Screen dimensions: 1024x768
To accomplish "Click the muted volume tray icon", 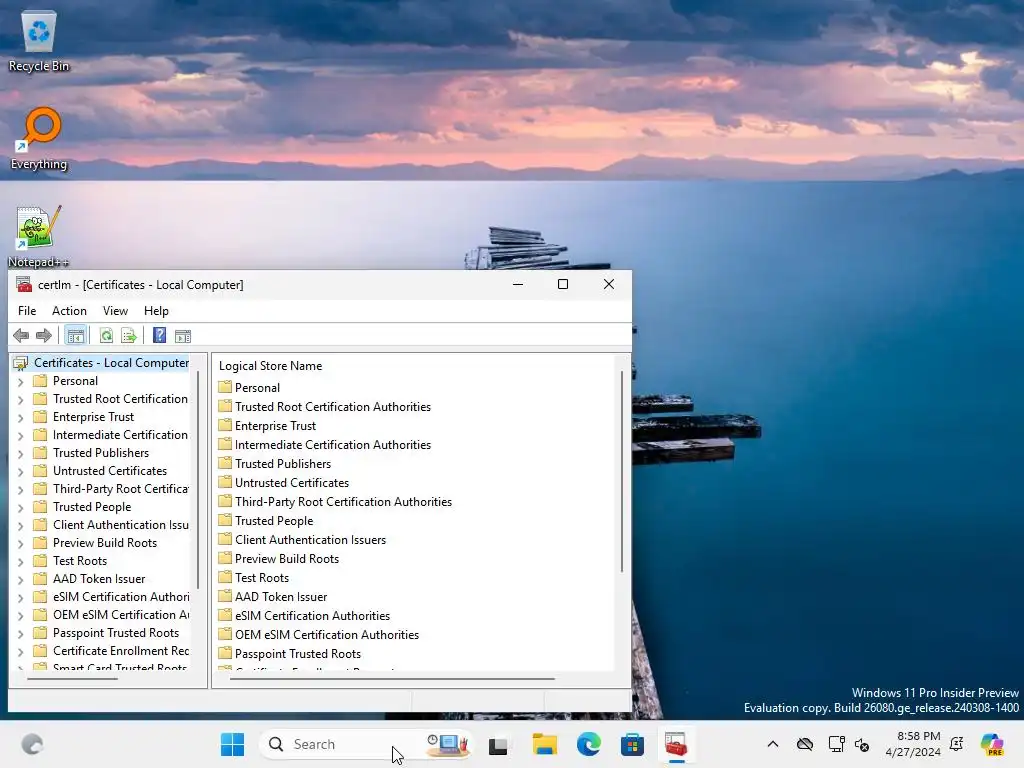I will click(862, 744).
